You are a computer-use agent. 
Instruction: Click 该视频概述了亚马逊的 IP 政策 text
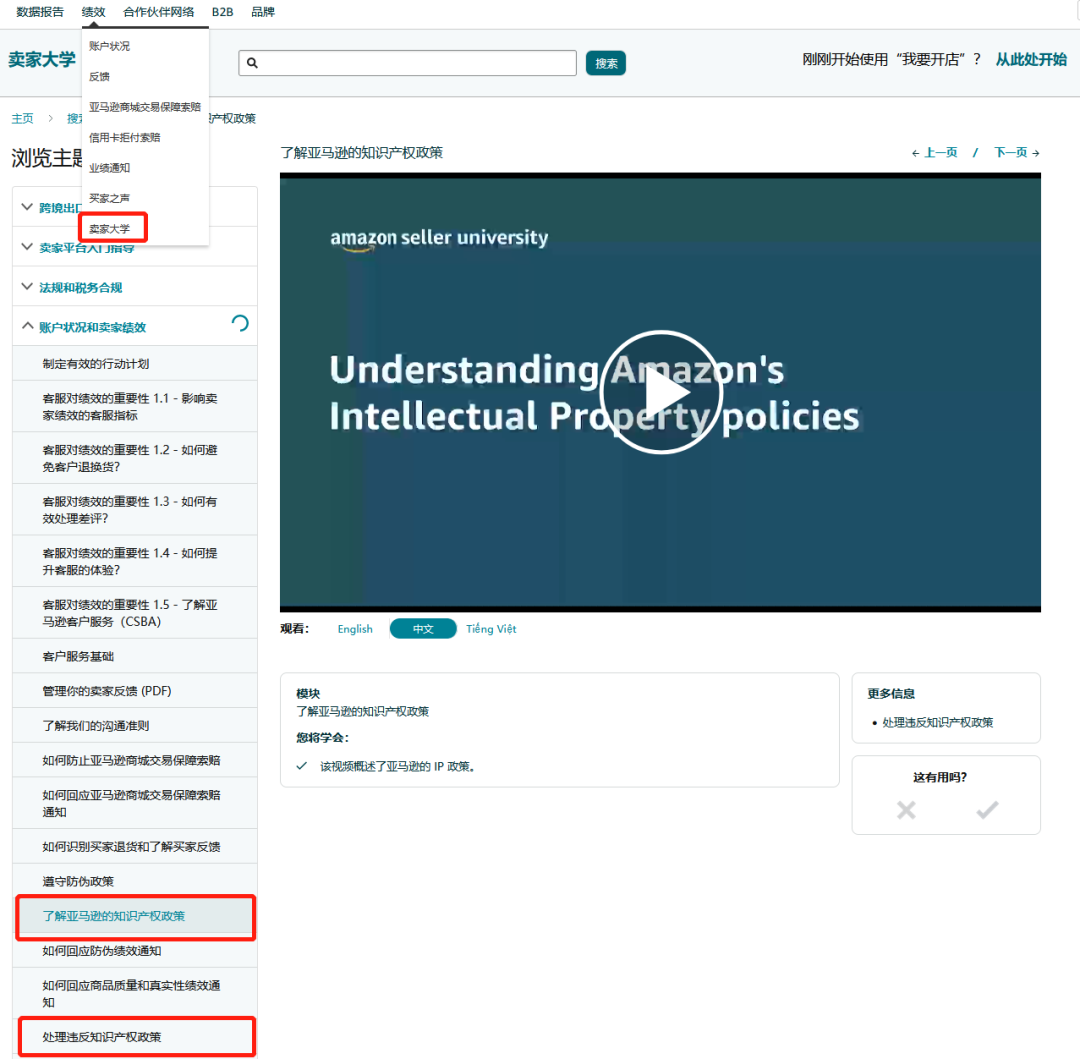pyautogui.click(x=397, y=766)
